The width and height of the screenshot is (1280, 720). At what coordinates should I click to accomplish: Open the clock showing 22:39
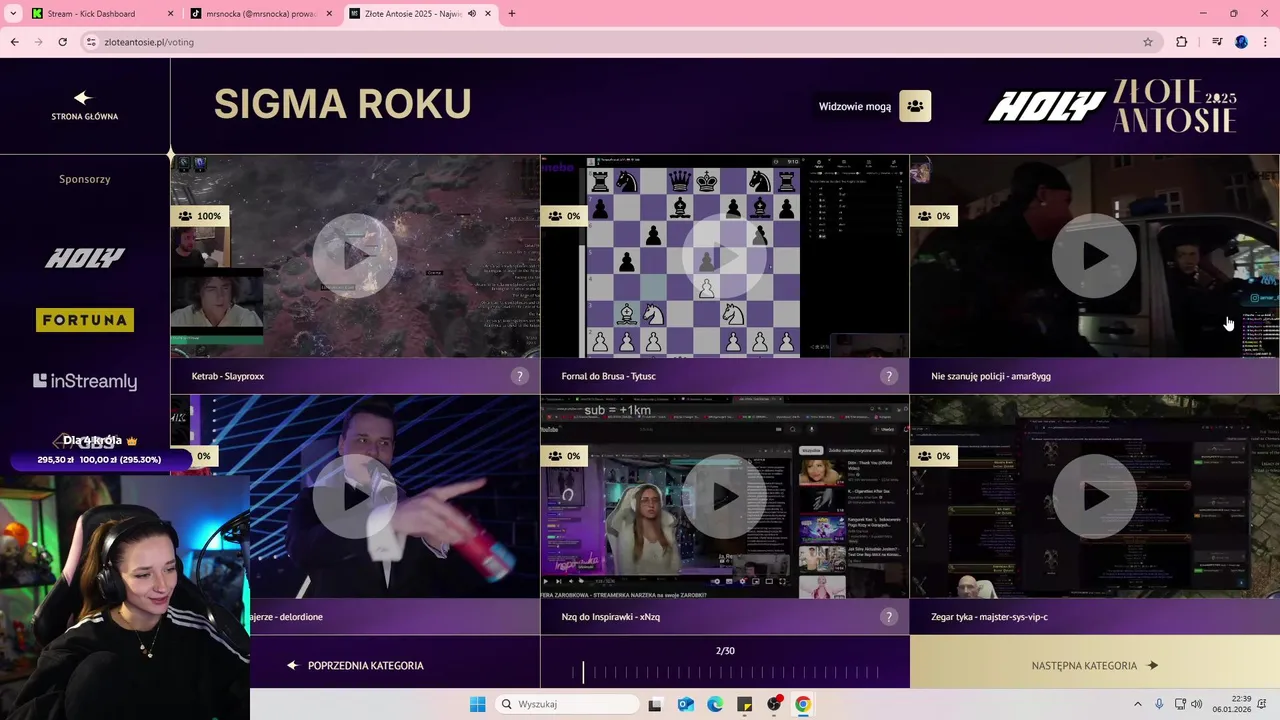coord(1234,704)
